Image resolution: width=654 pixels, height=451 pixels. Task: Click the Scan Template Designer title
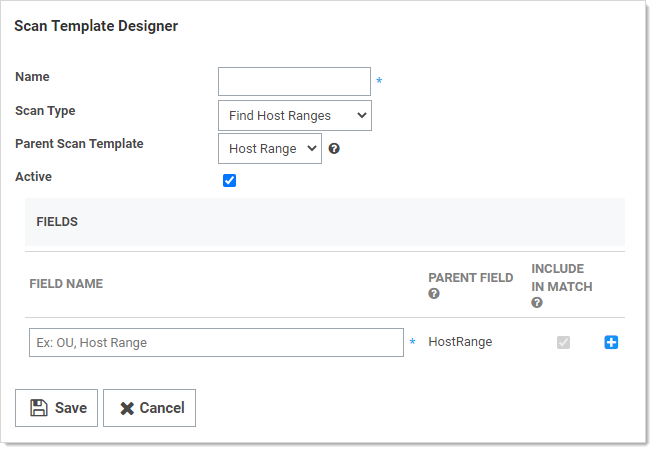pos(96,26)
